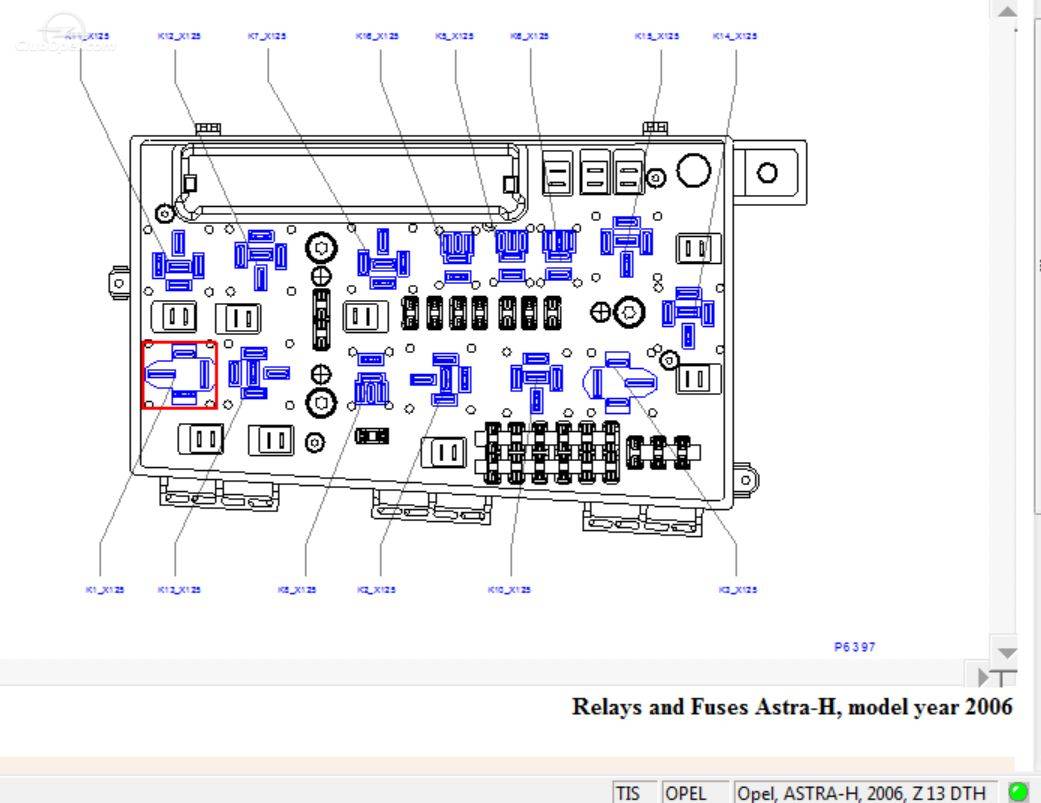Click the K1_X125 label

point(105,589)
